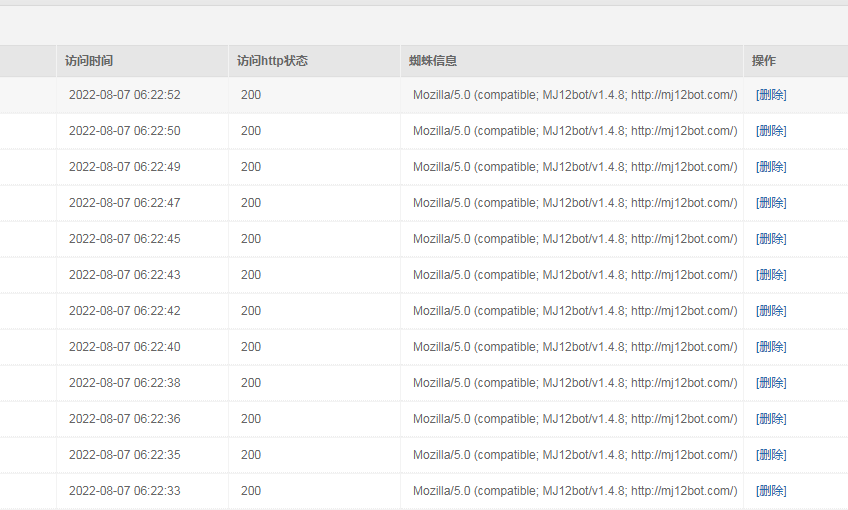Click the 200 status in the 06:22:45 row

(251, 239)
